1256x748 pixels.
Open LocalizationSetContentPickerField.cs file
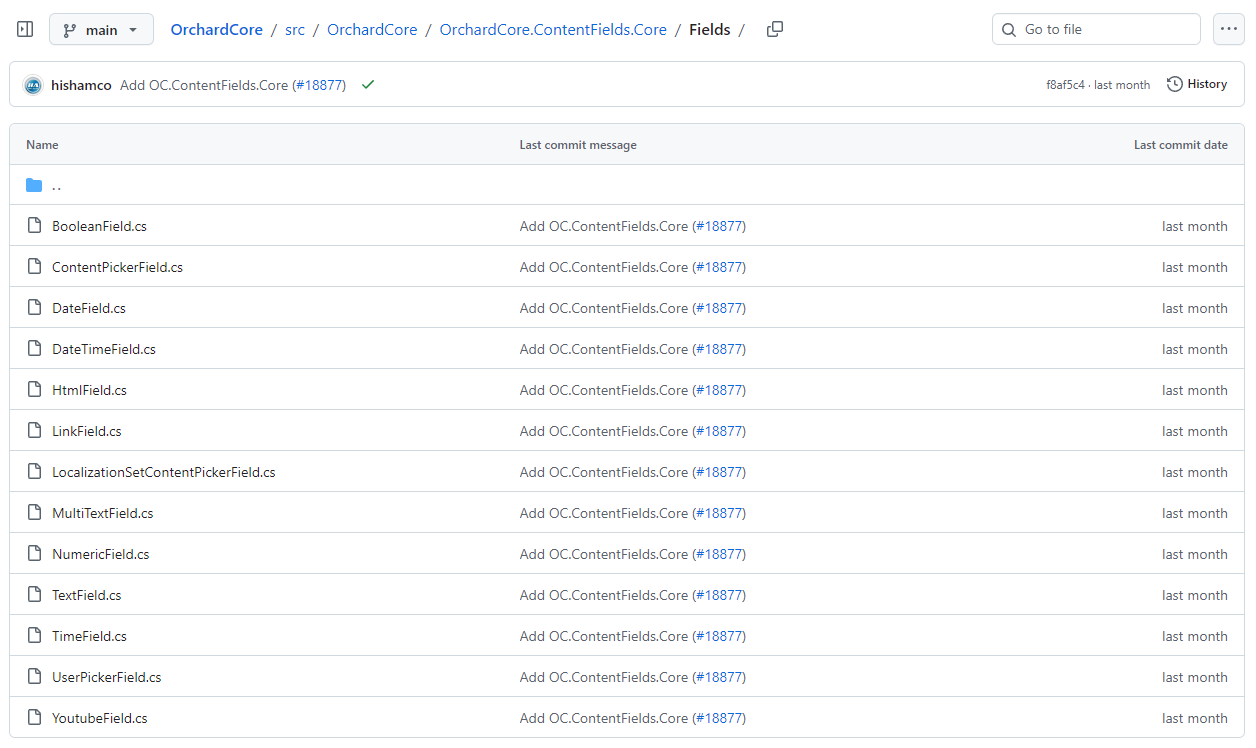click(x=164, y=472)
